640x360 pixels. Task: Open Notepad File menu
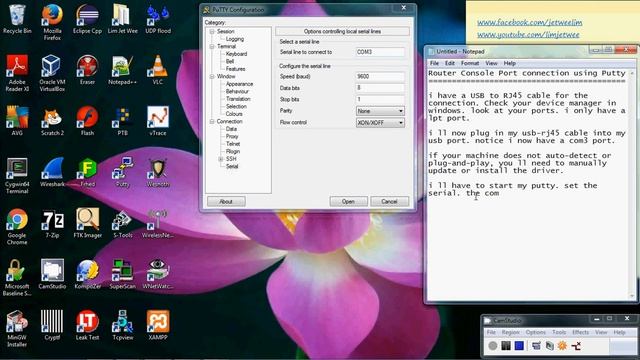coord(434,63)
